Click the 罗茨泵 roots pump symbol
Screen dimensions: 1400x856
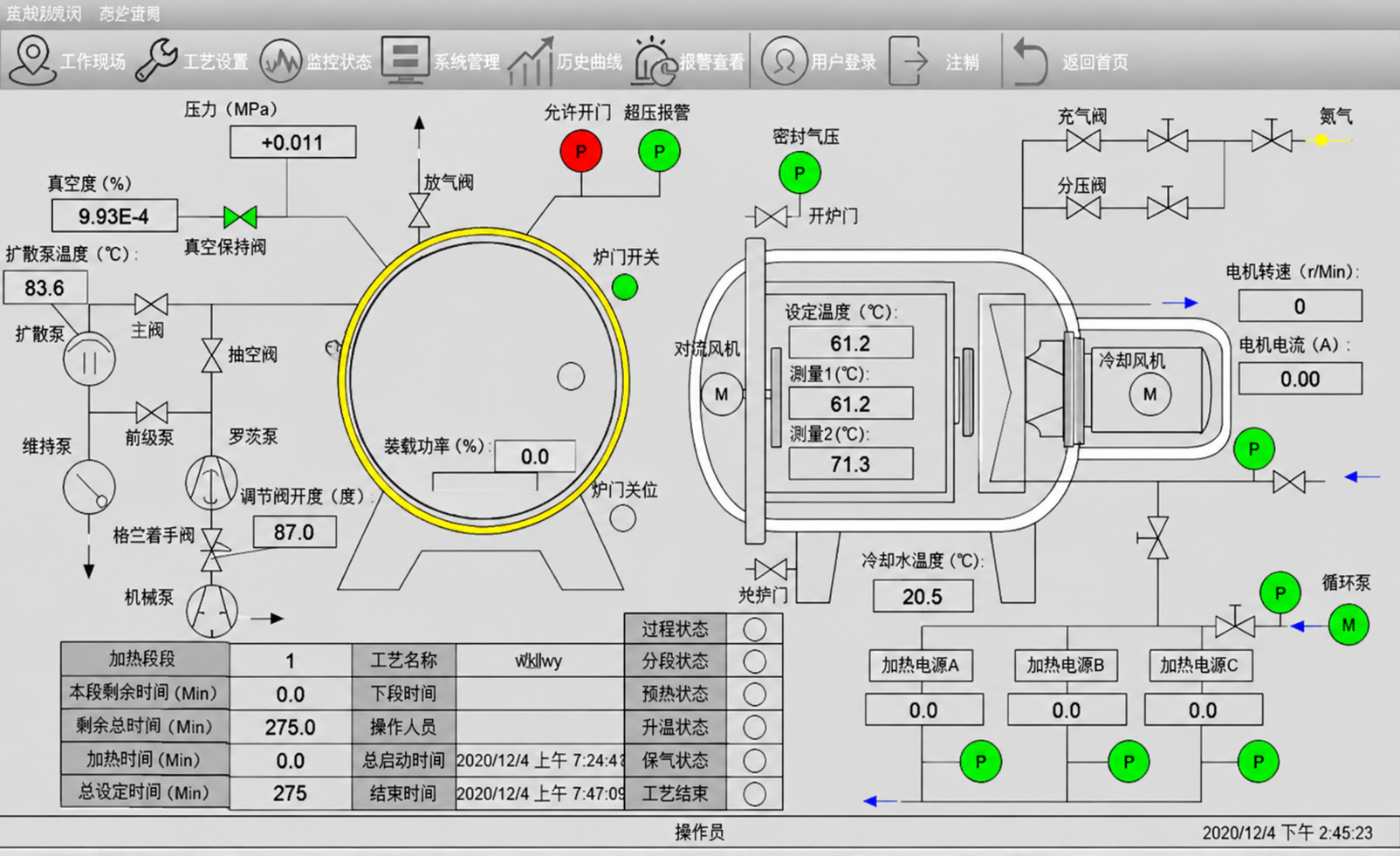211,483
